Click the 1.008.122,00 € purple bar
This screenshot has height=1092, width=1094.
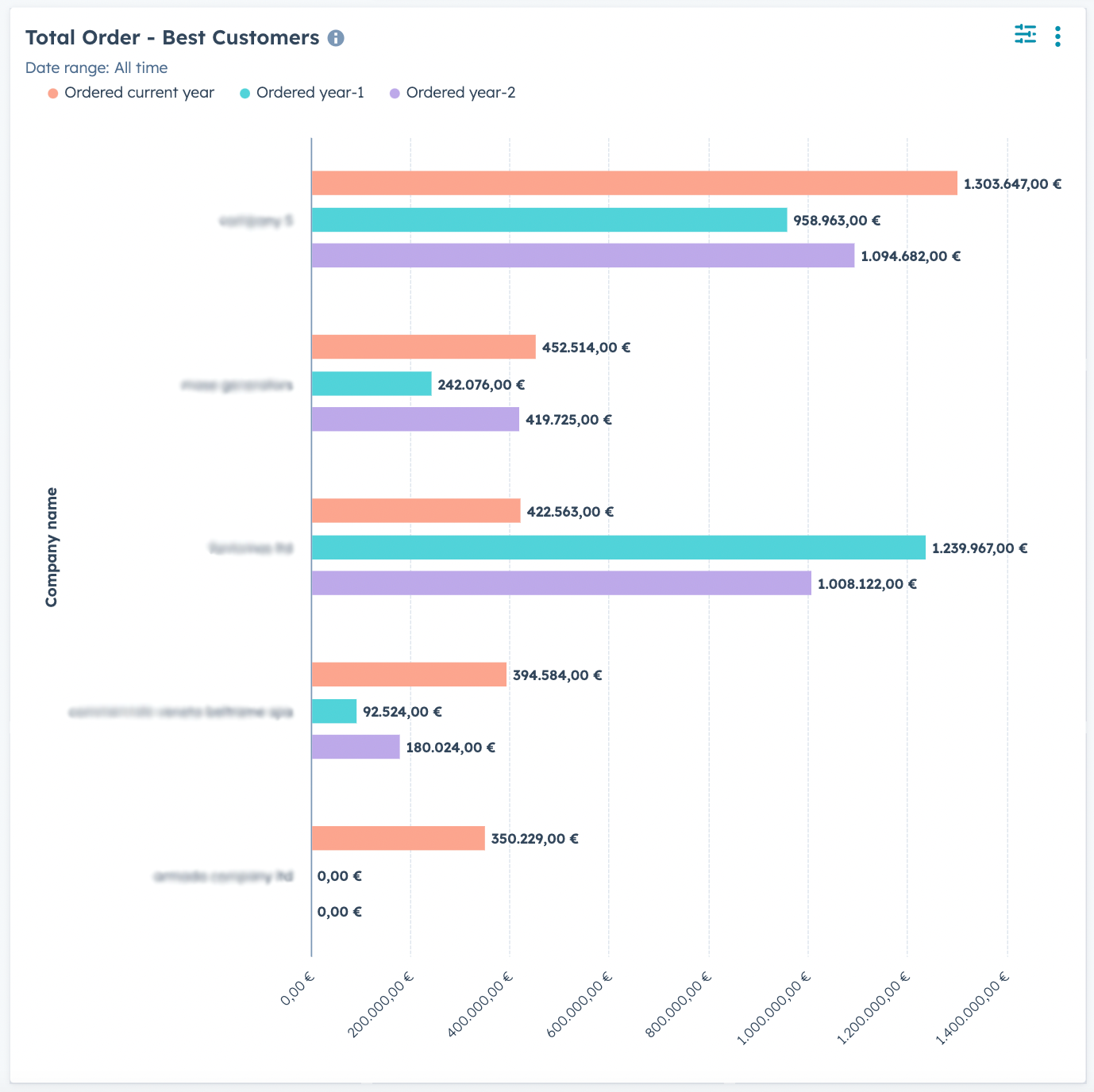pyautogui.click(x=561, y=583)
